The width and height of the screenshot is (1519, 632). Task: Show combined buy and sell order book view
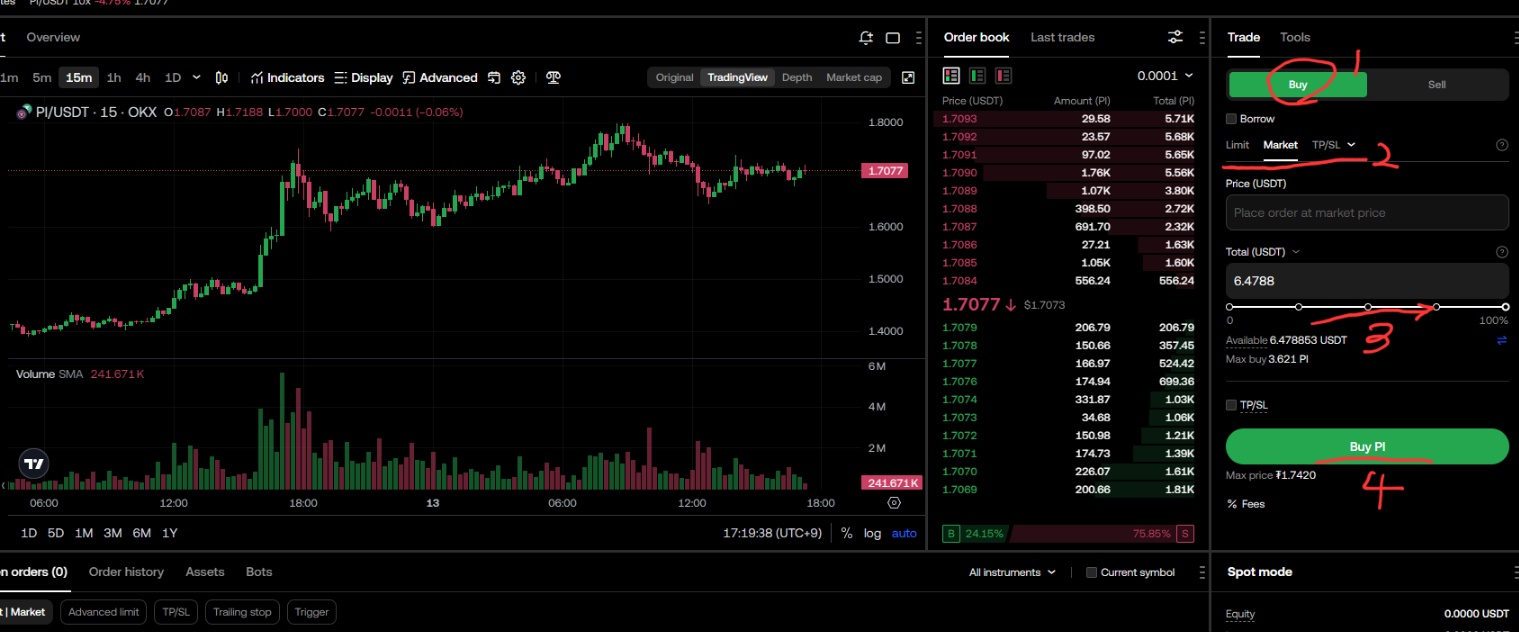(x=951, y=76)
